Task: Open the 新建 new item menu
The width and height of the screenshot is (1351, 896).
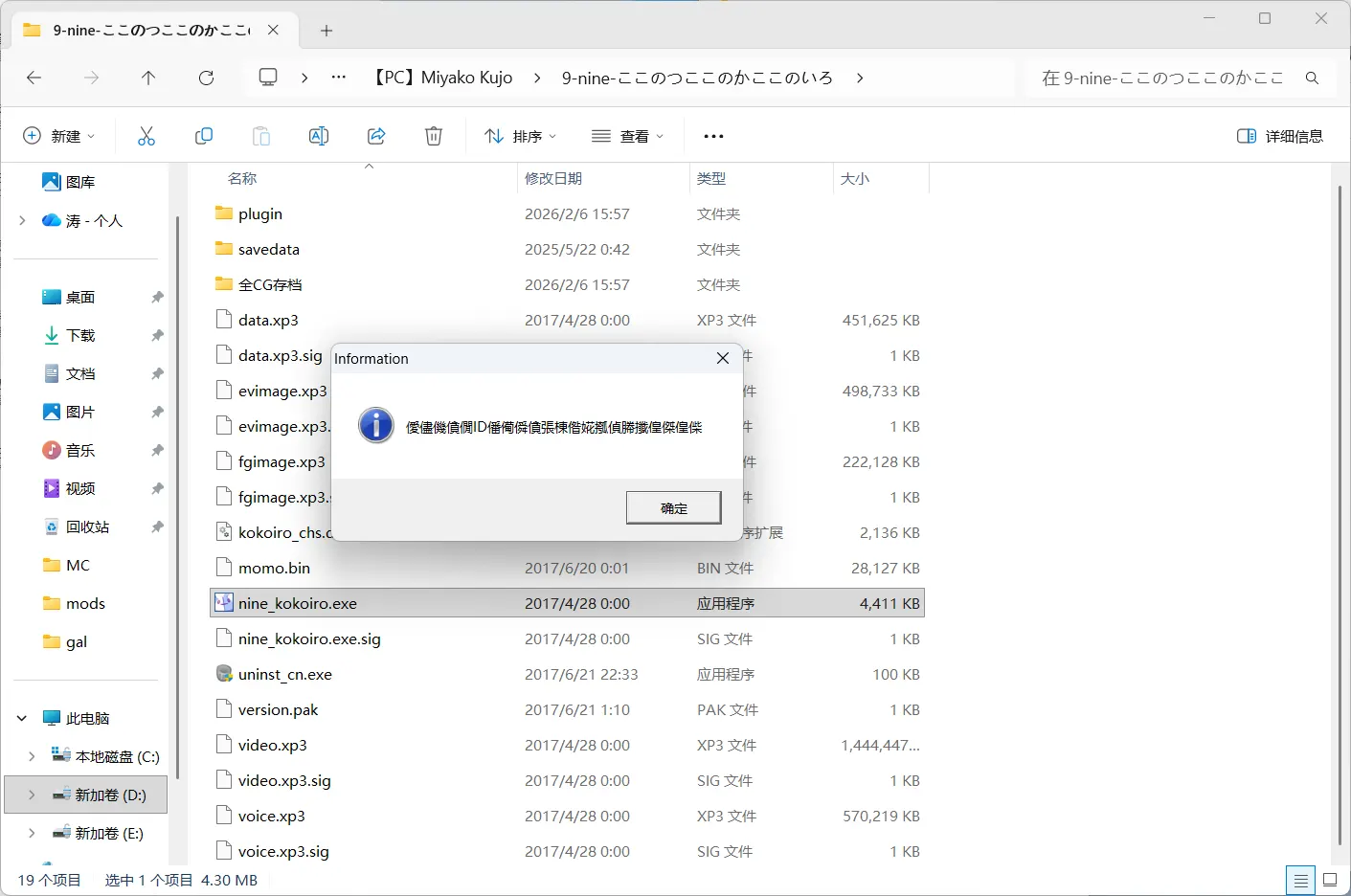Action: pyautogui.click(x=59, y=136)
